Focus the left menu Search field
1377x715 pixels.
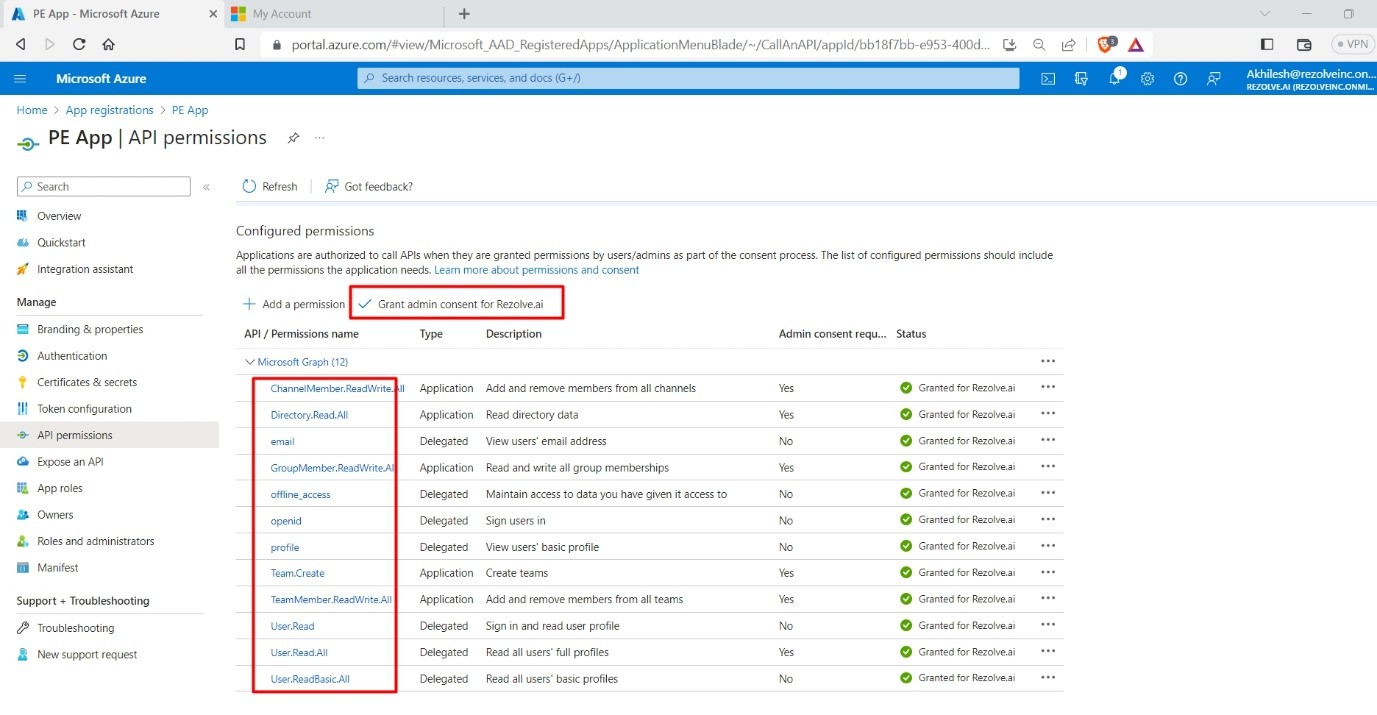(104, 187)
